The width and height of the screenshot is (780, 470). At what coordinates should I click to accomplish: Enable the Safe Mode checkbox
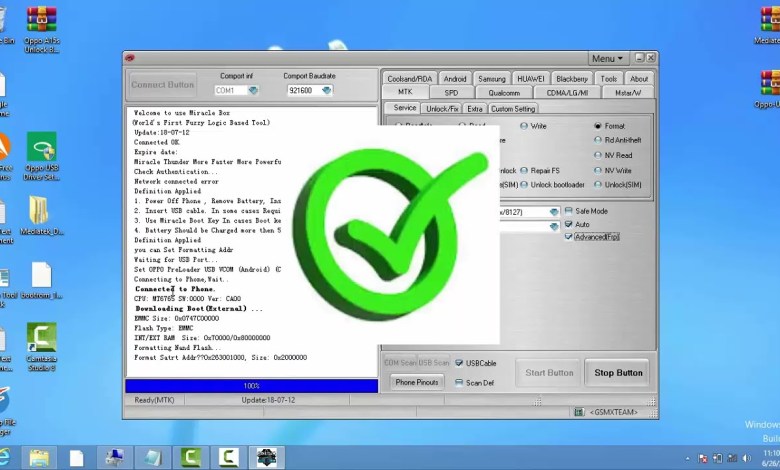586,211
